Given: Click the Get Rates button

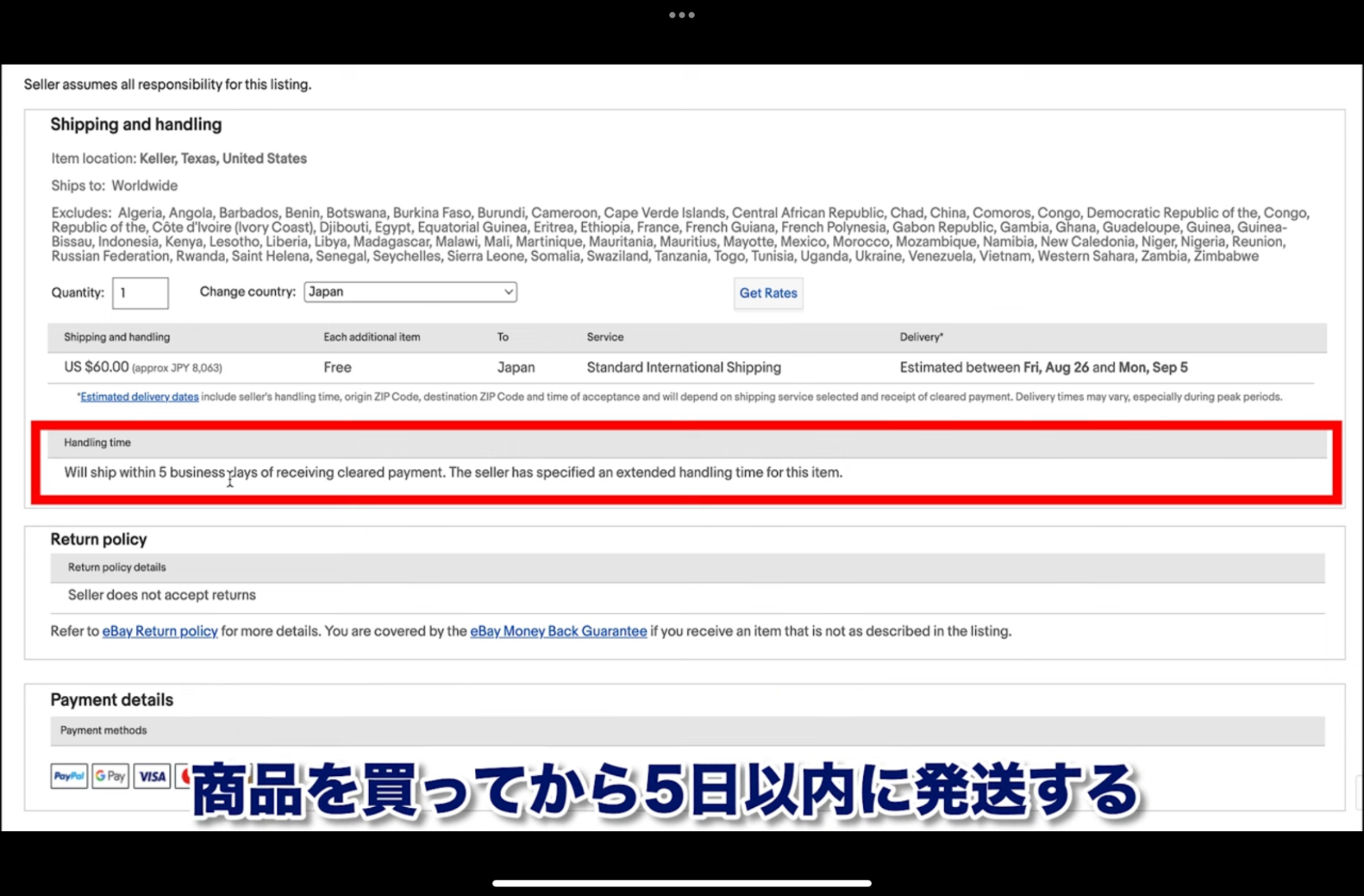Looking at the screenshot, I should pyautogui.click(x=768, y=293).
